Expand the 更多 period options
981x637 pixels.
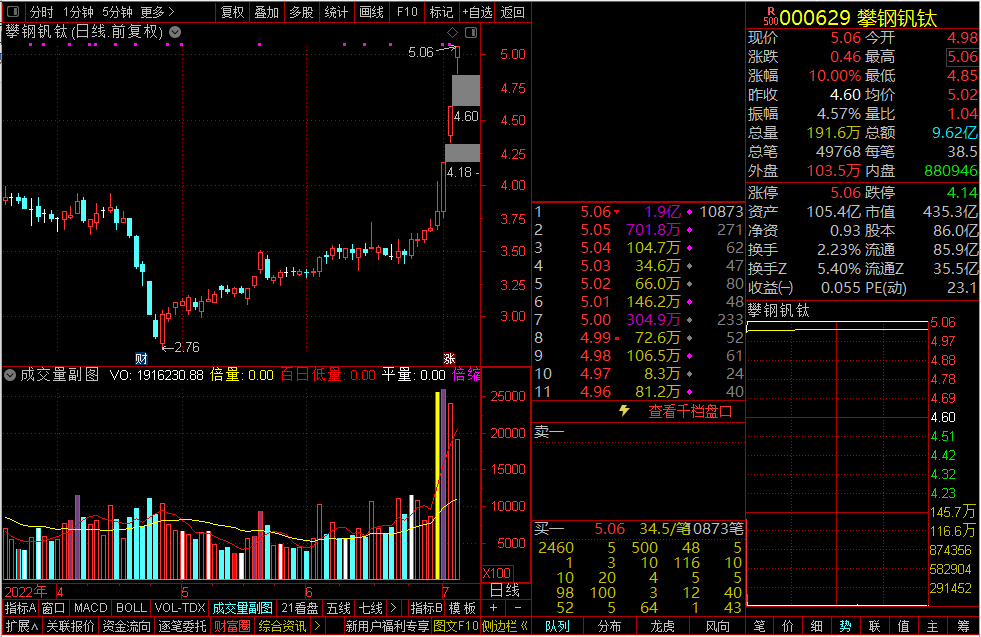(x=157, y=12)
